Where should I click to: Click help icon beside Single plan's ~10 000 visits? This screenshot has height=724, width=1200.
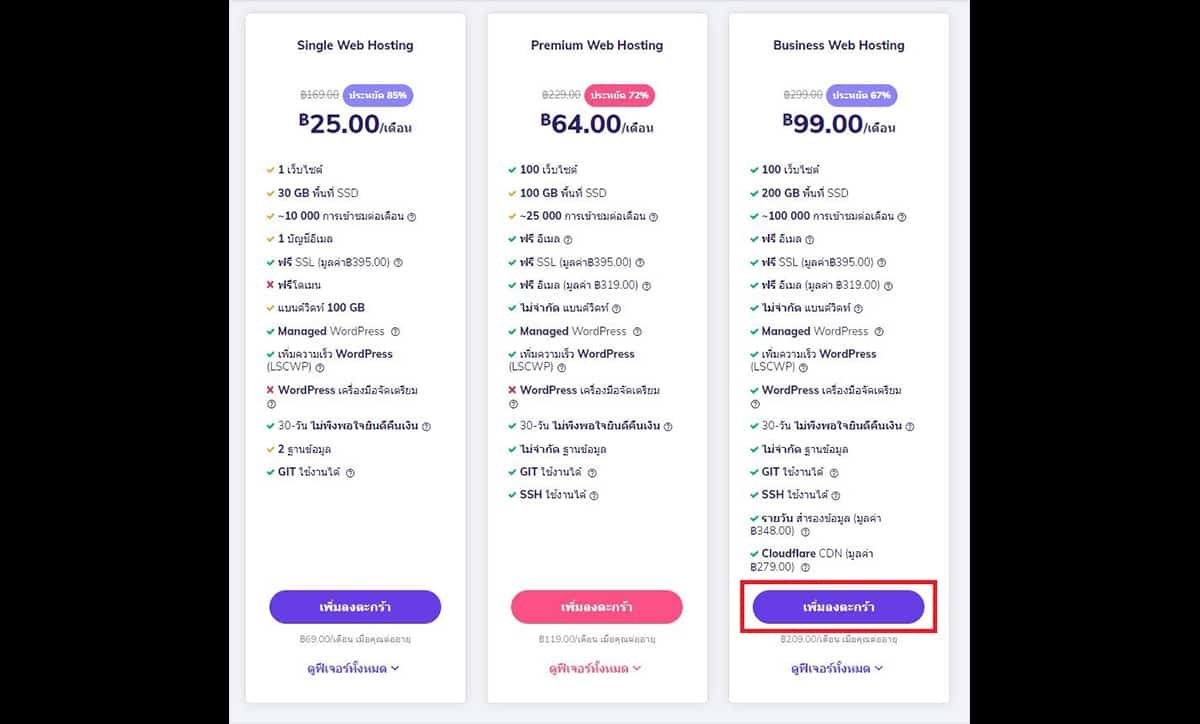click(412, 216)
